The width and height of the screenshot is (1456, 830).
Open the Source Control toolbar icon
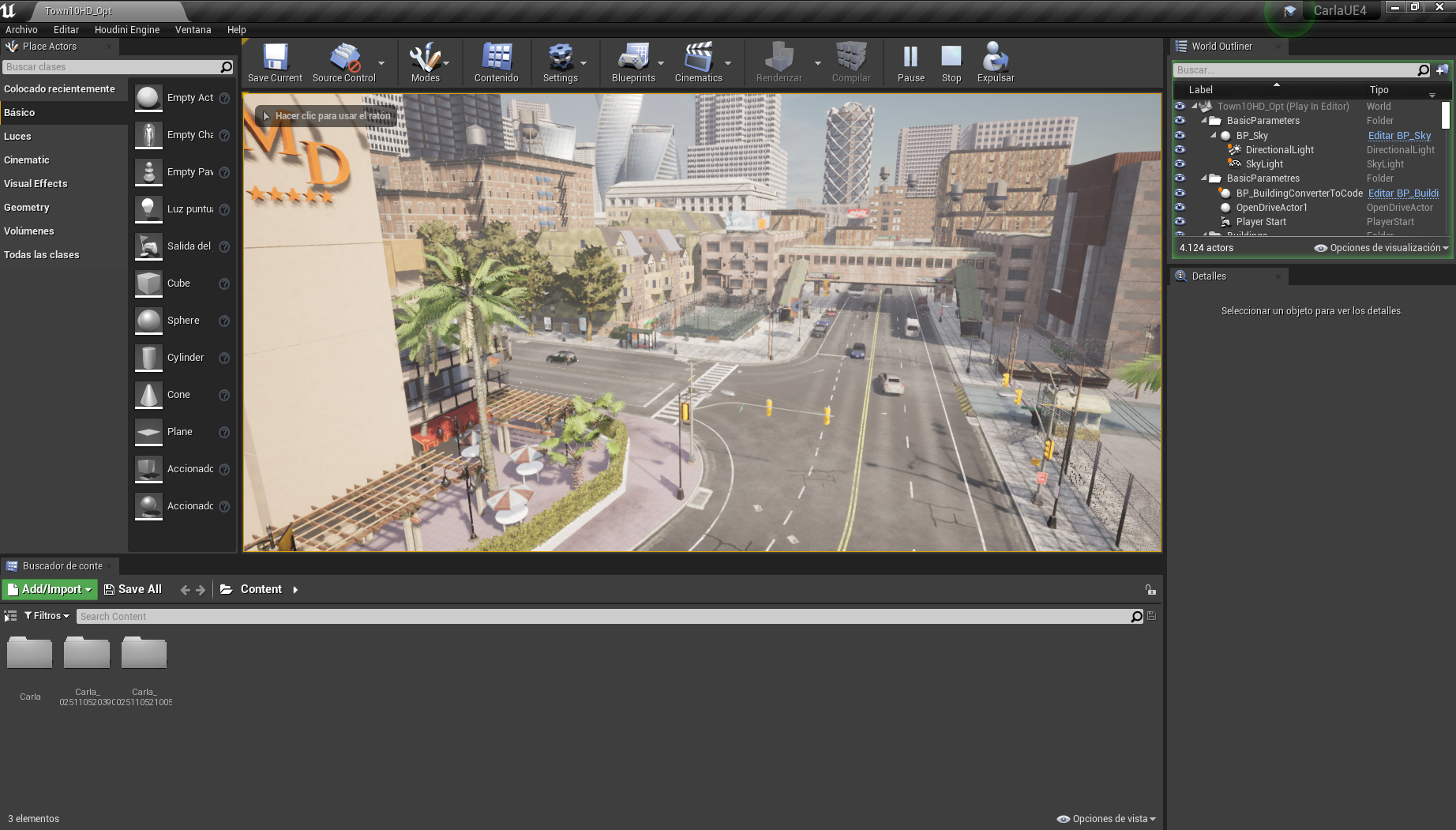(343, 58)
